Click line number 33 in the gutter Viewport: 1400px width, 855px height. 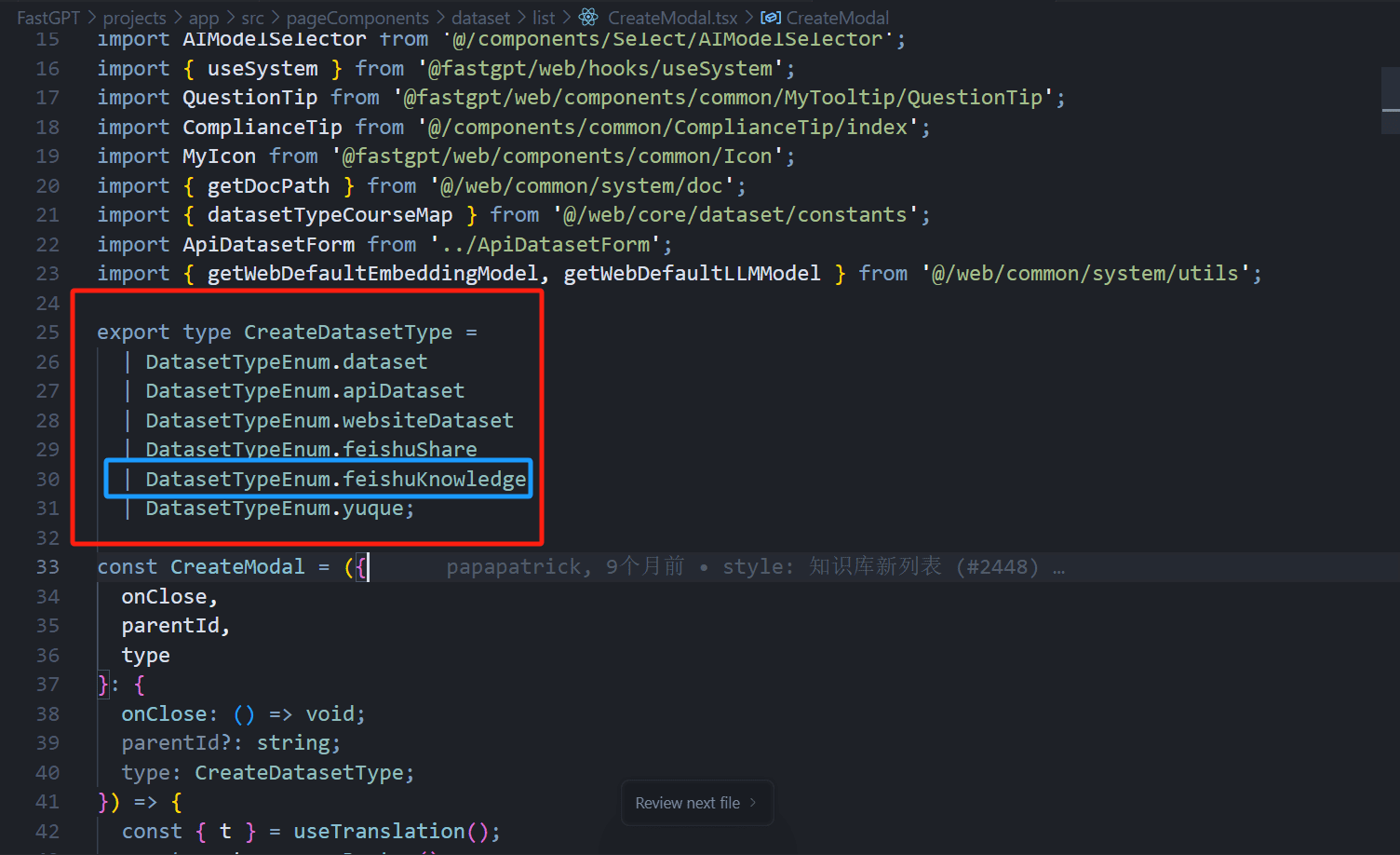(x=47, y=566)
